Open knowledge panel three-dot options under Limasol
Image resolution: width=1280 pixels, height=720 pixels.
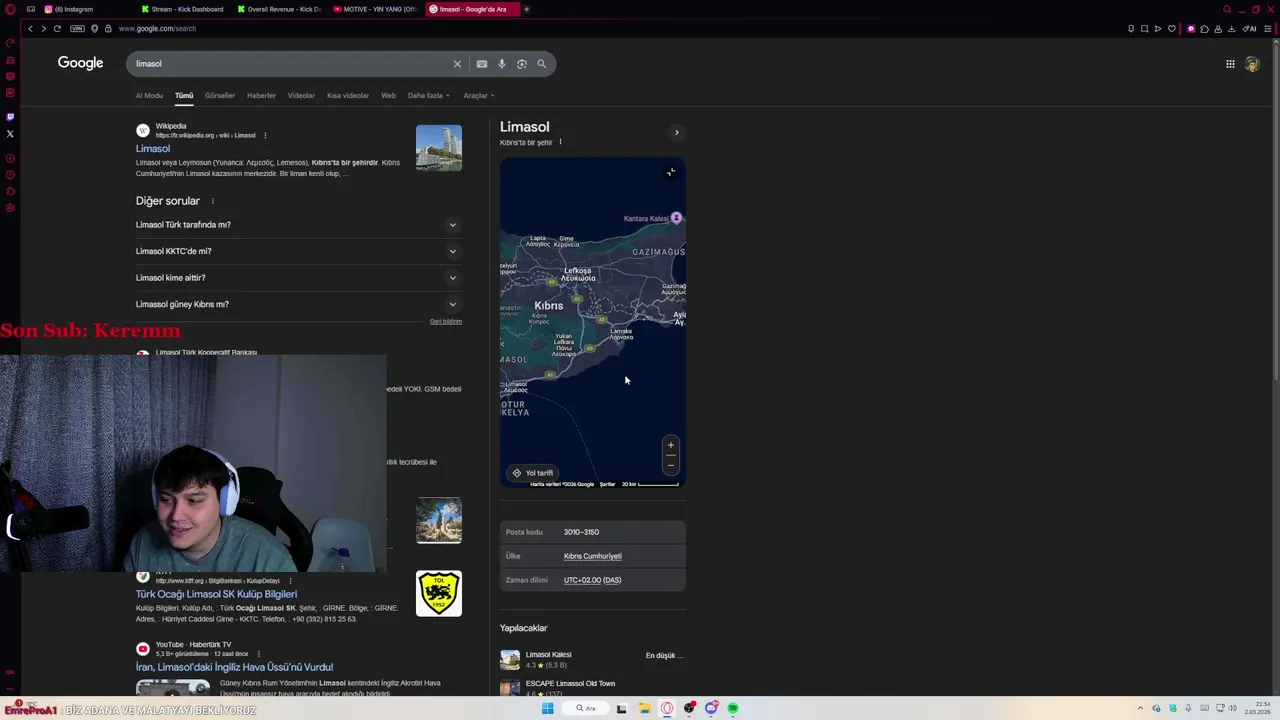click(x=560, y=142)
